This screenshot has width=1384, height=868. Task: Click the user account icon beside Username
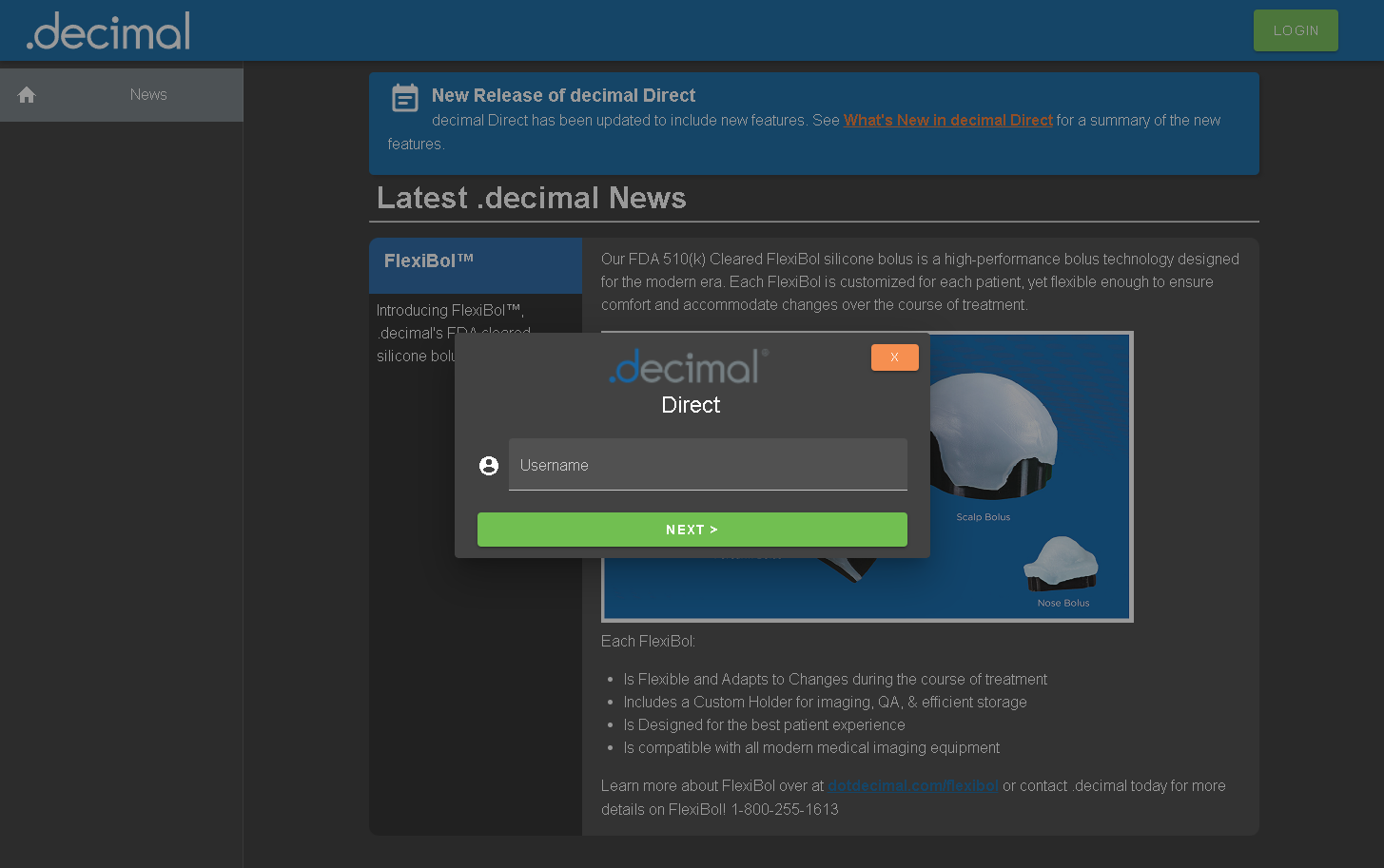click(489, 466)
